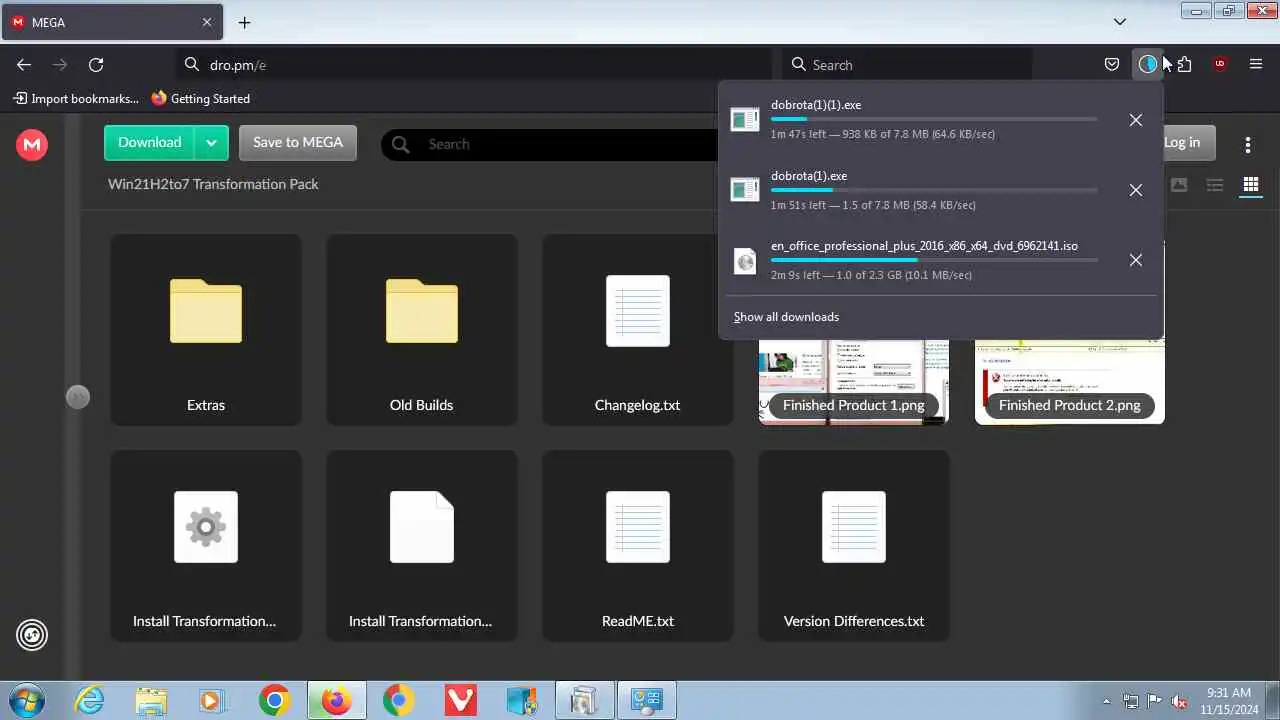The image size is (1280, 720).
Task: Open the uBlock Origin extension
Action: pyautogui.click(x=1219, y=65)
